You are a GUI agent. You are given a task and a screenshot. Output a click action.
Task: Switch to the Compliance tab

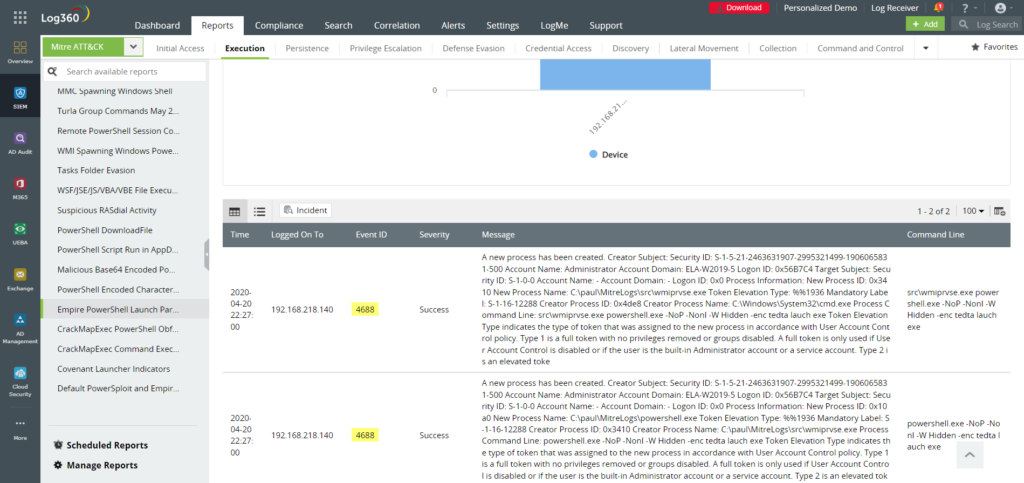coord(279,25)
